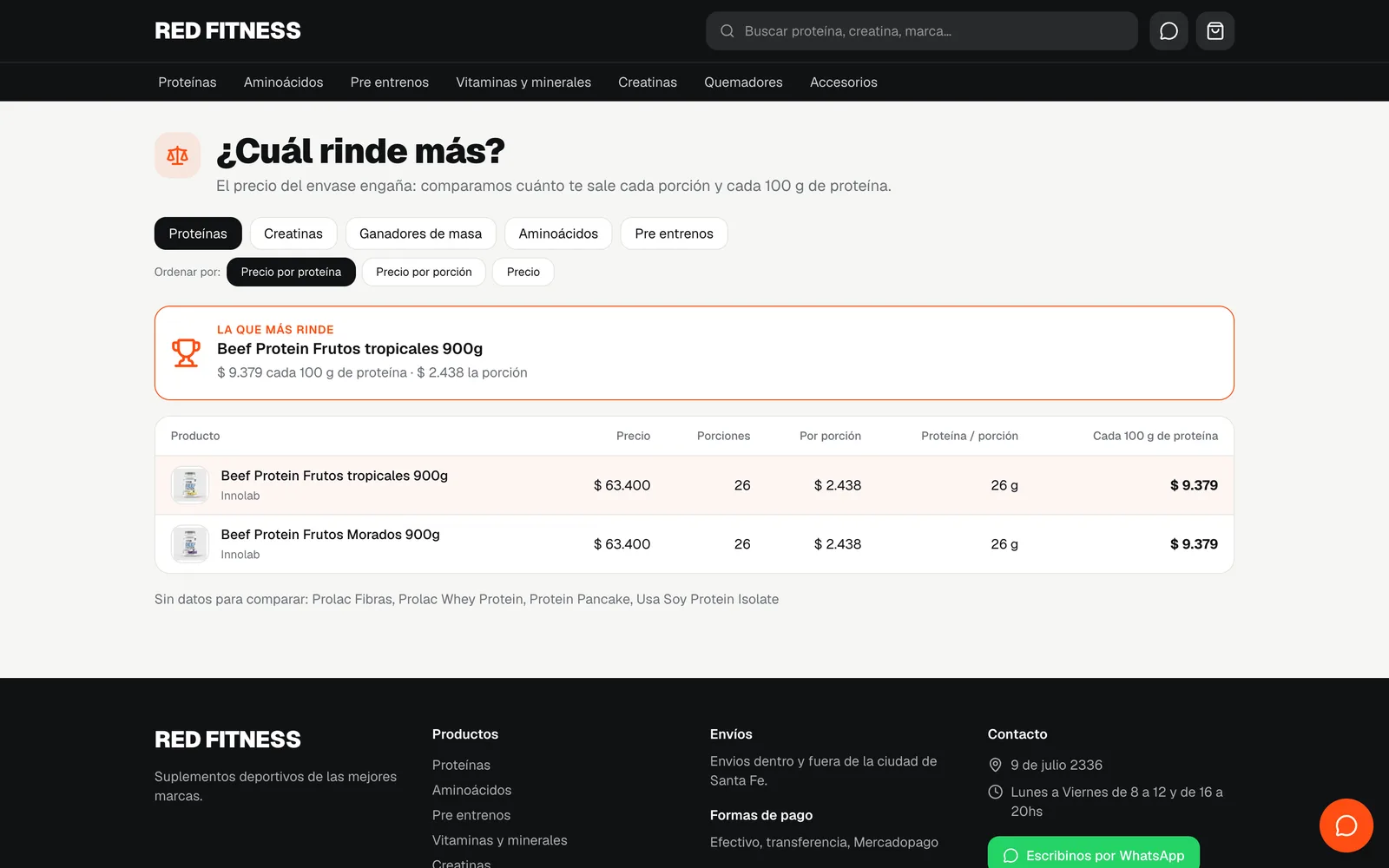Open Quemadores in the top navigation
Image resolution: width=1389 pixels, height=868 pixels.
point(743,82)
